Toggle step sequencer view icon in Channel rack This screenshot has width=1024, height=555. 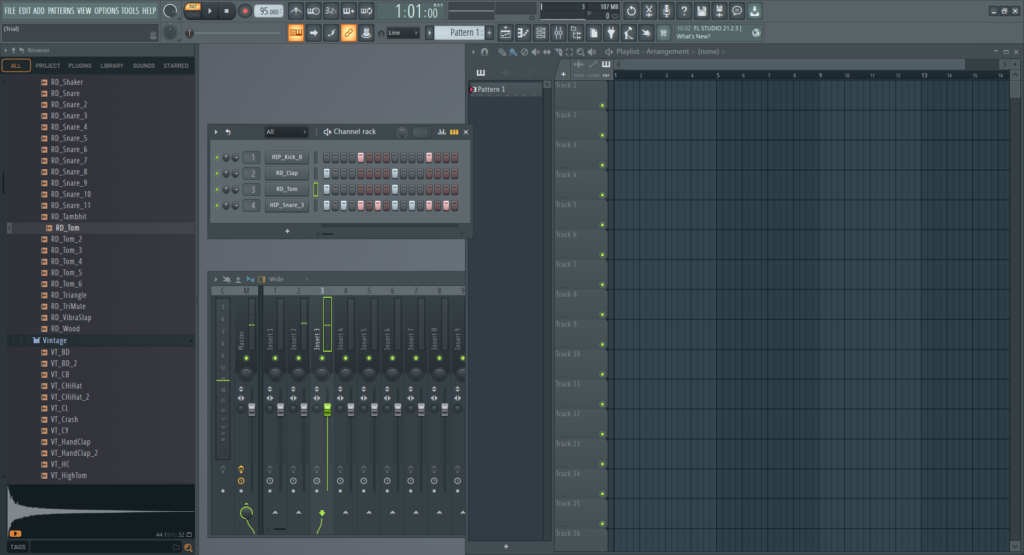click(454, 132)
